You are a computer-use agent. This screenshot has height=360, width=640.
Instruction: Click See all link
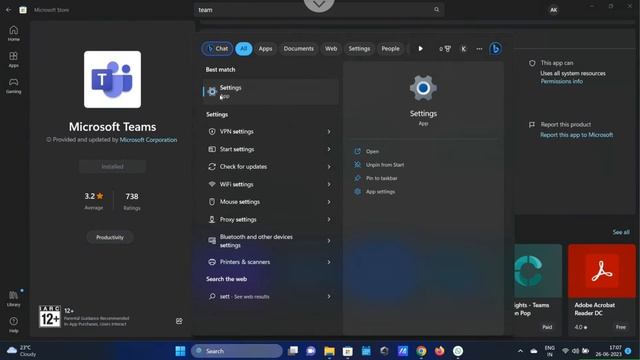point(621,232)
